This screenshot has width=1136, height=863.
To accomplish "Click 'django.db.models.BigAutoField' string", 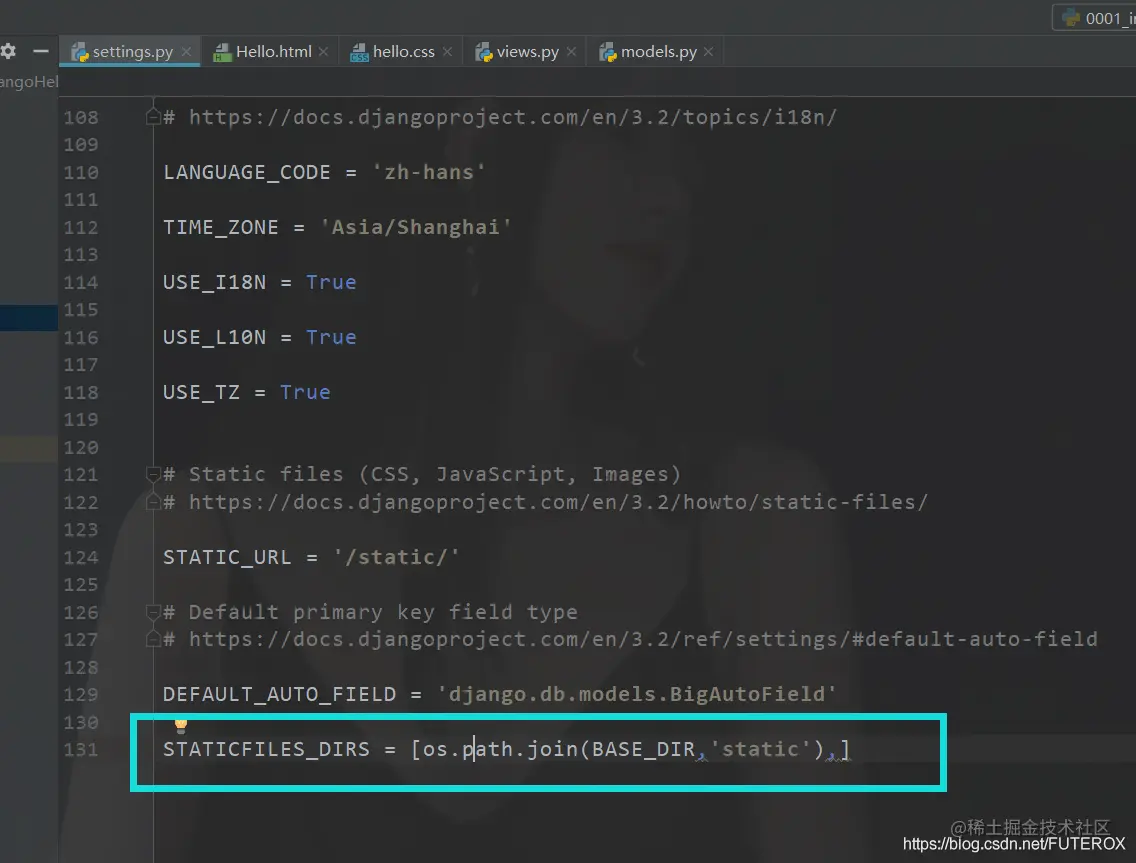I will coord(637,694).
